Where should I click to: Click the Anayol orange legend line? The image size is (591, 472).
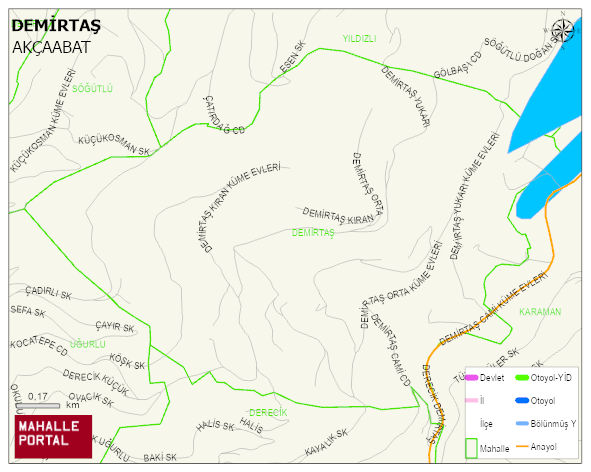[x=522, y=447]
